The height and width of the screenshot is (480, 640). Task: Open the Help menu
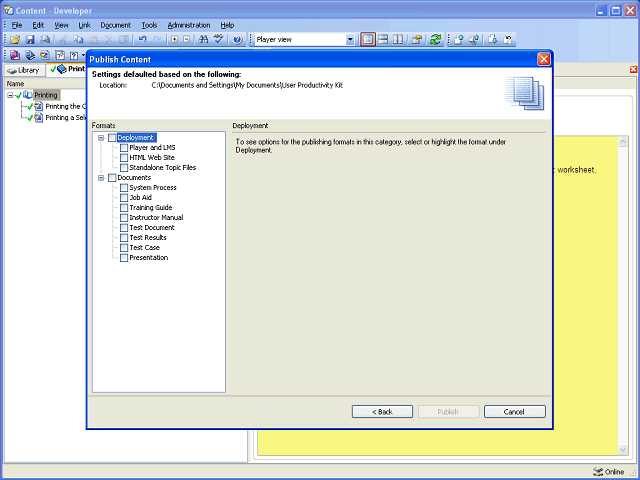click(x=227, y=25)
